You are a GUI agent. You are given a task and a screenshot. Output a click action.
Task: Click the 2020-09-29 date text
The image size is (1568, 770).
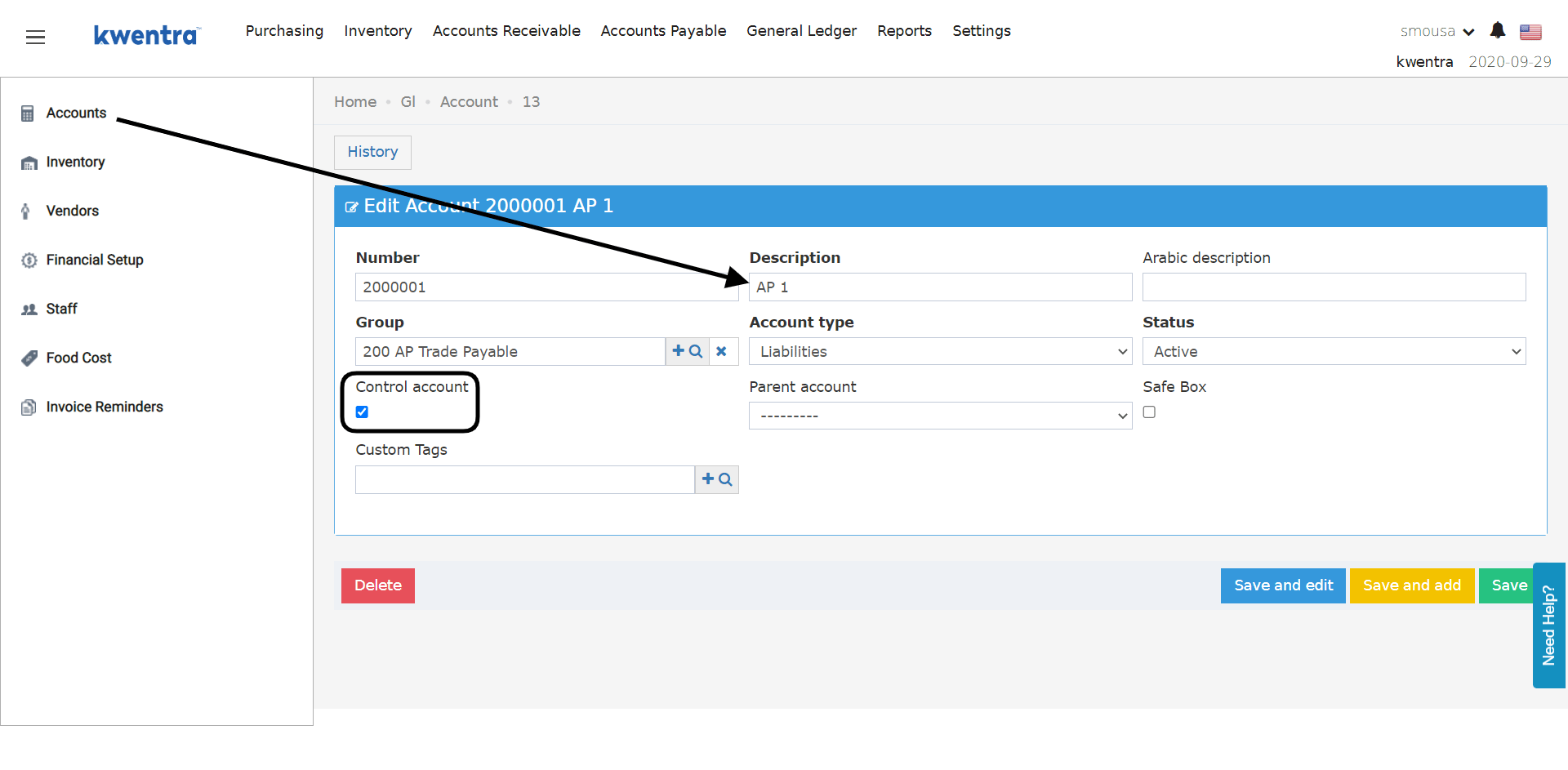(1509, 62)
